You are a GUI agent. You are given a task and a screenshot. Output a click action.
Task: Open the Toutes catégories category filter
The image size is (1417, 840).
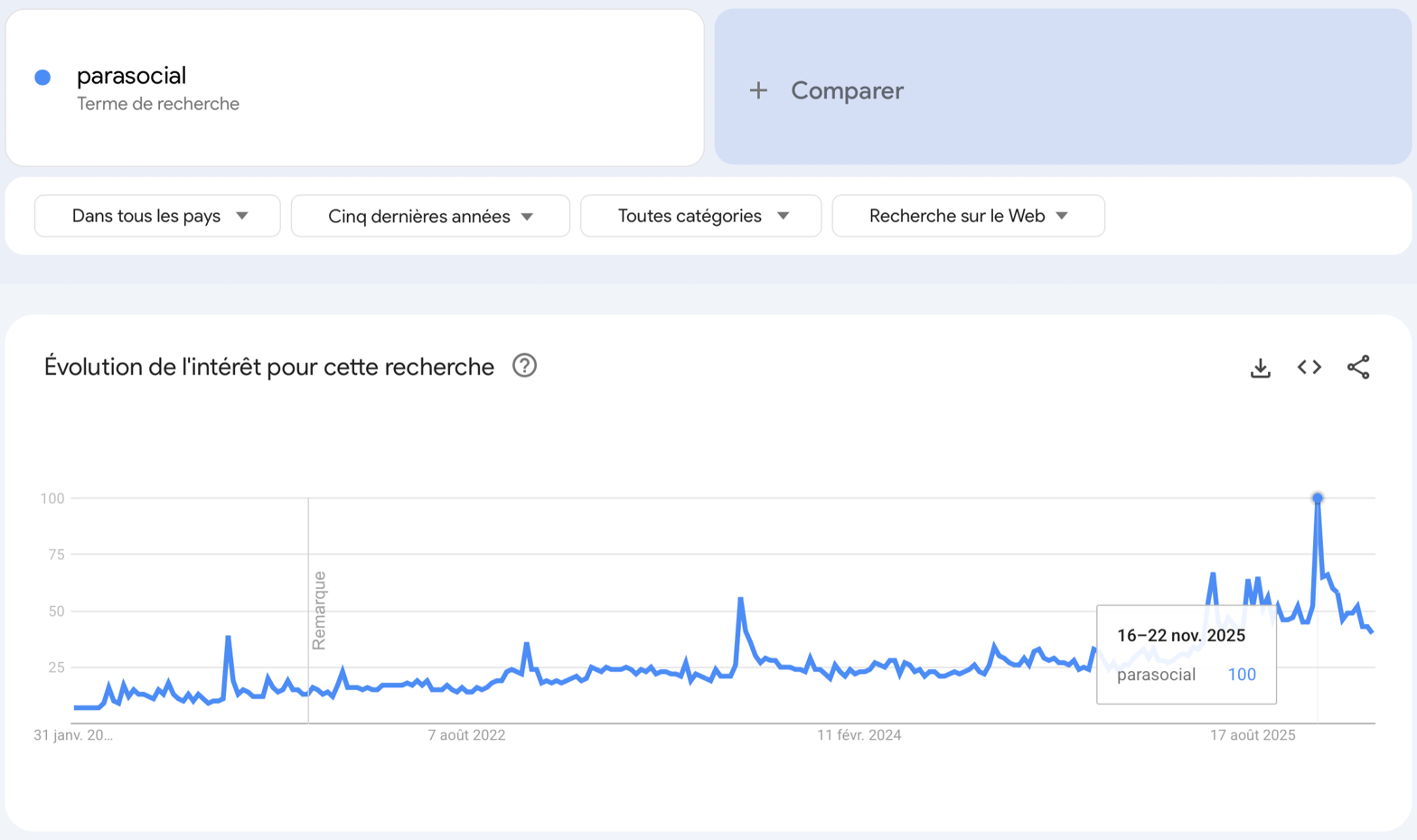point(700,216)
